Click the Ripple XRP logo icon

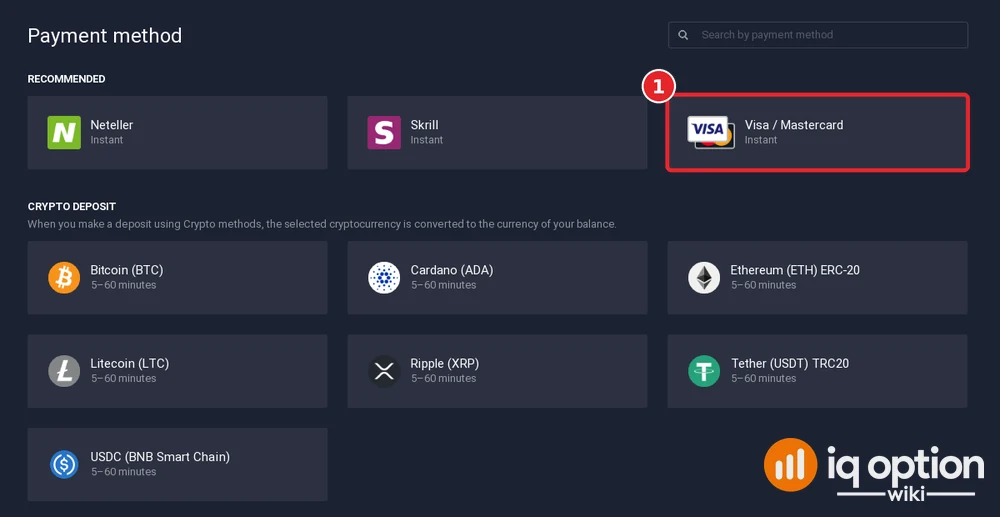[x=384, y=371]
